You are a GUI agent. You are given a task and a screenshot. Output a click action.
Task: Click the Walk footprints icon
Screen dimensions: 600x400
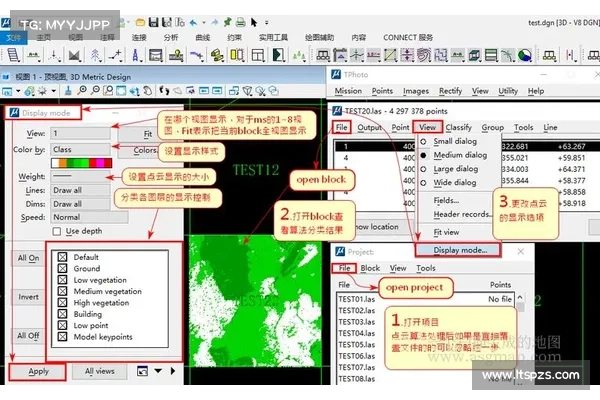[x=164, y=91]
